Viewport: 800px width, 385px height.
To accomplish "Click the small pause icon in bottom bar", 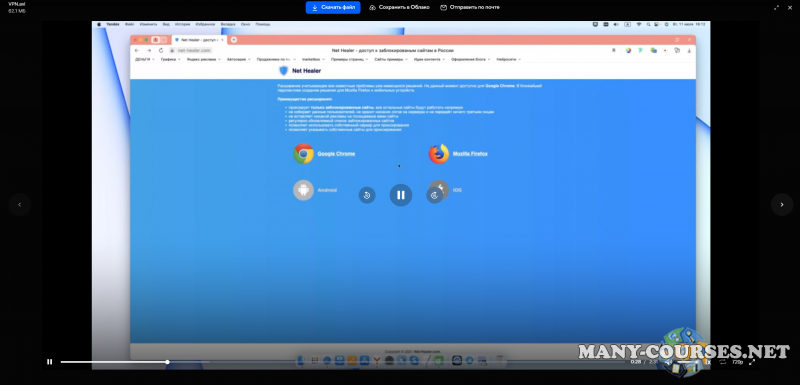I will pyautogui.click(x=49, y=362).
